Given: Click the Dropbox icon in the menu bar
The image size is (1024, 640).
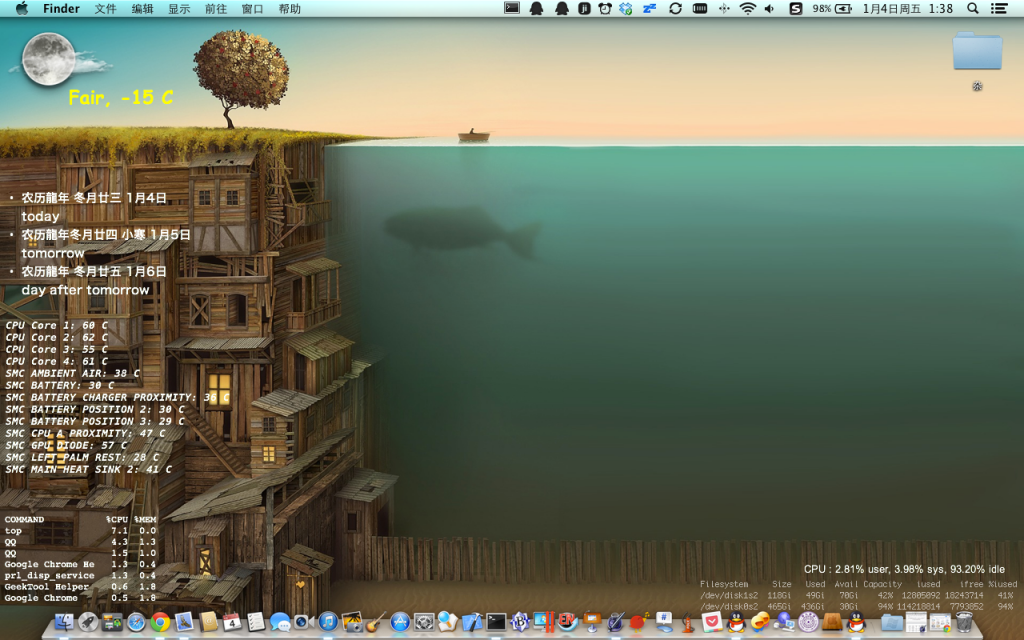Looking at the screenshot, I should pyautogui.click(x=623, y=8).
